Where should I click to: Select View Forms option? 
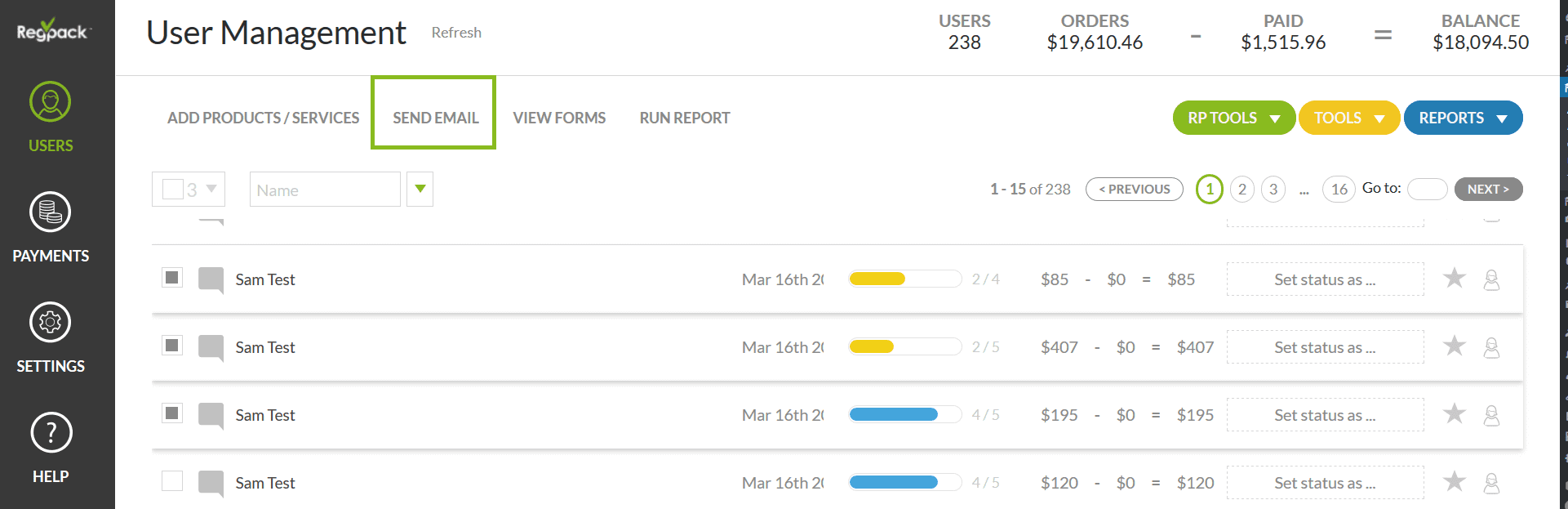pyautogui.click(x=559, y=118)
